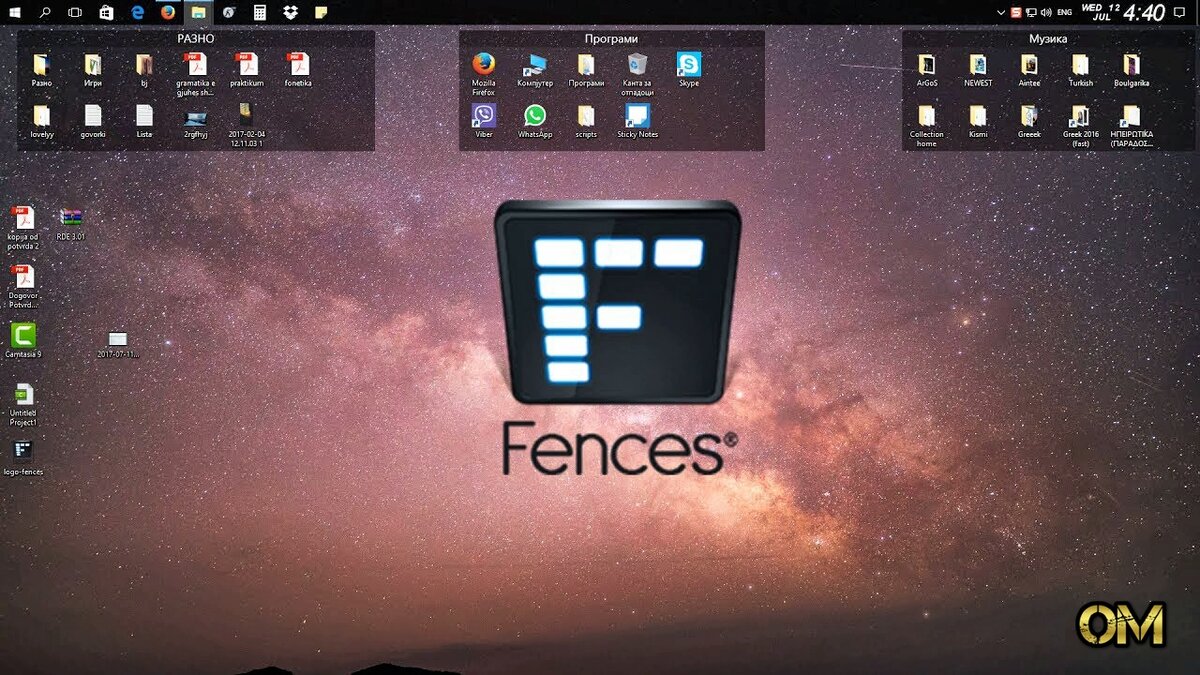Open Task View from taskbar
1200x675 pixels.
[x=75, y=12]
